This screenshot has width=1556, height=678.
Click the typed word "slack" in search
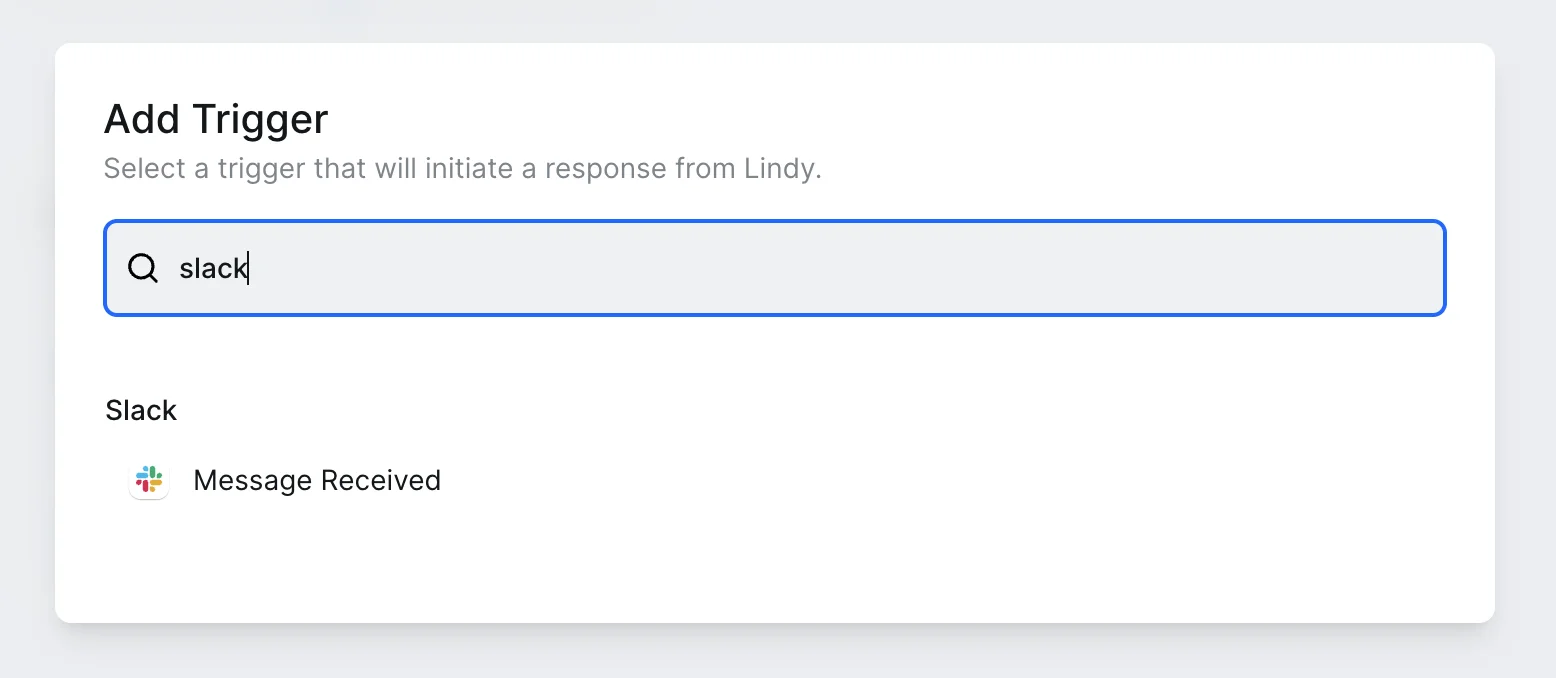pyautogui.click(x=212, y=268)
